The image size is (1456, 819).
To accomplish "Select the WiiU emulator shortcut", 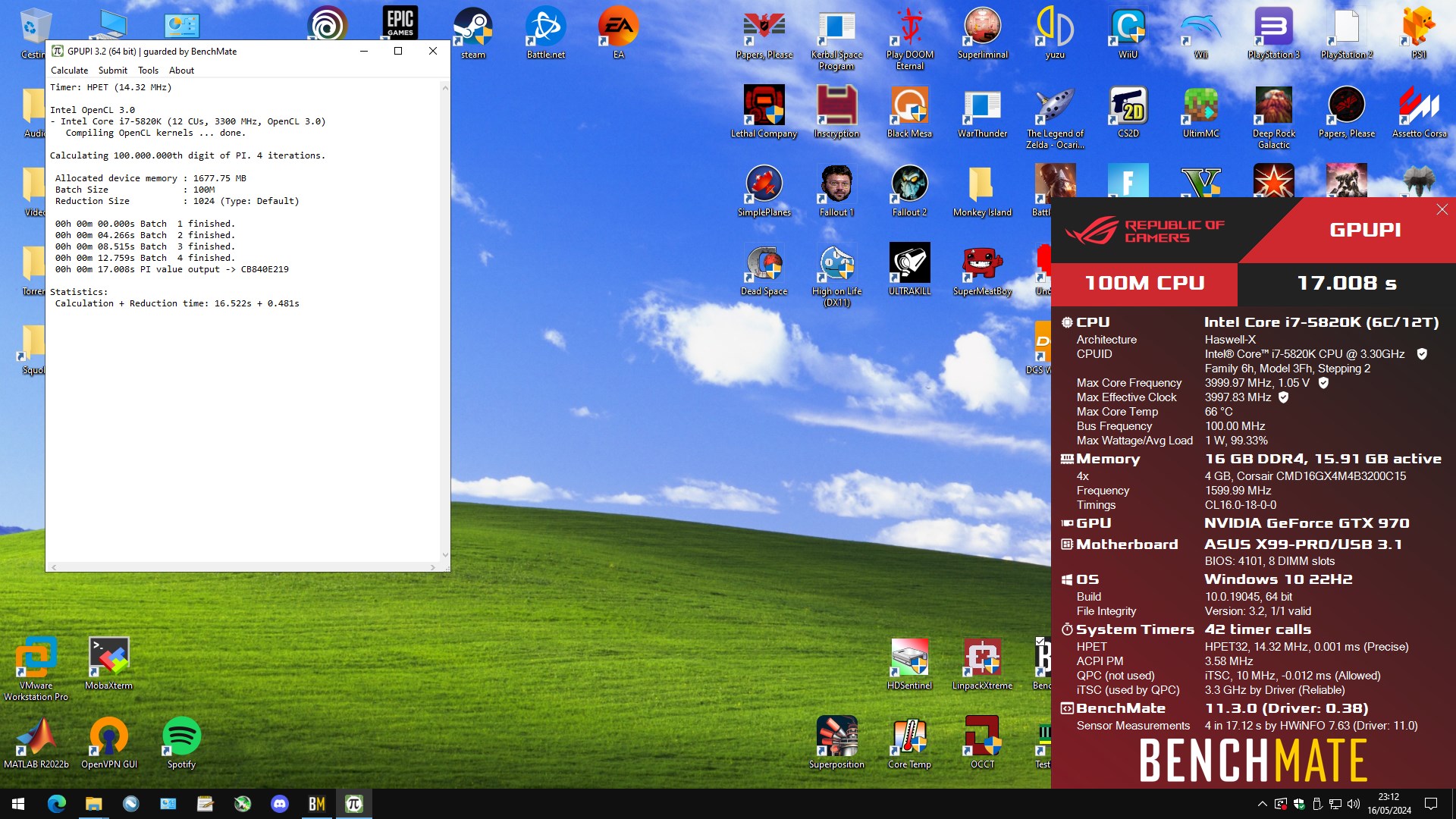I will 1128,34.
